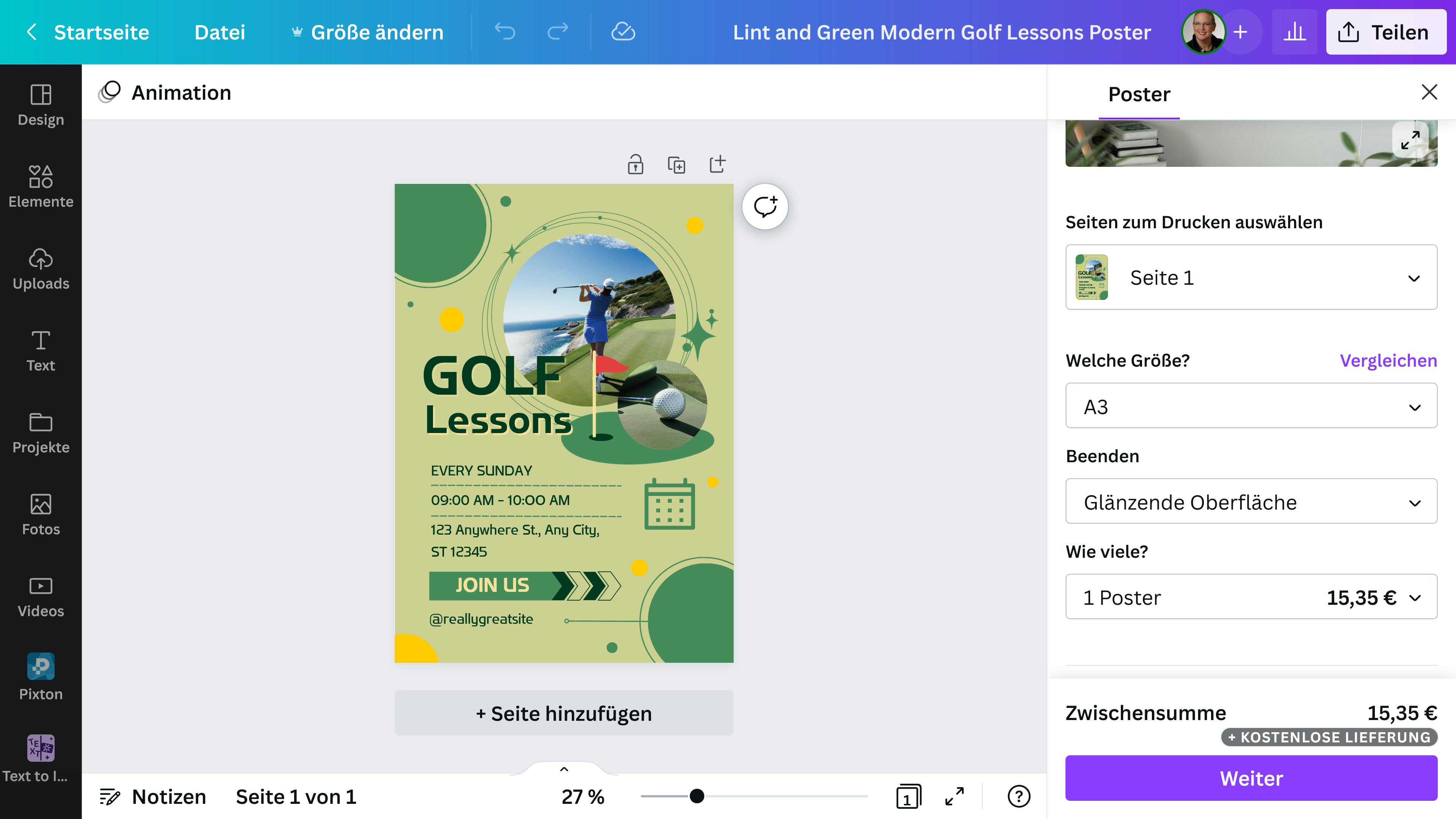Duplicate the page with the copy icon
1456x819 pixels.
coord(676,165)
